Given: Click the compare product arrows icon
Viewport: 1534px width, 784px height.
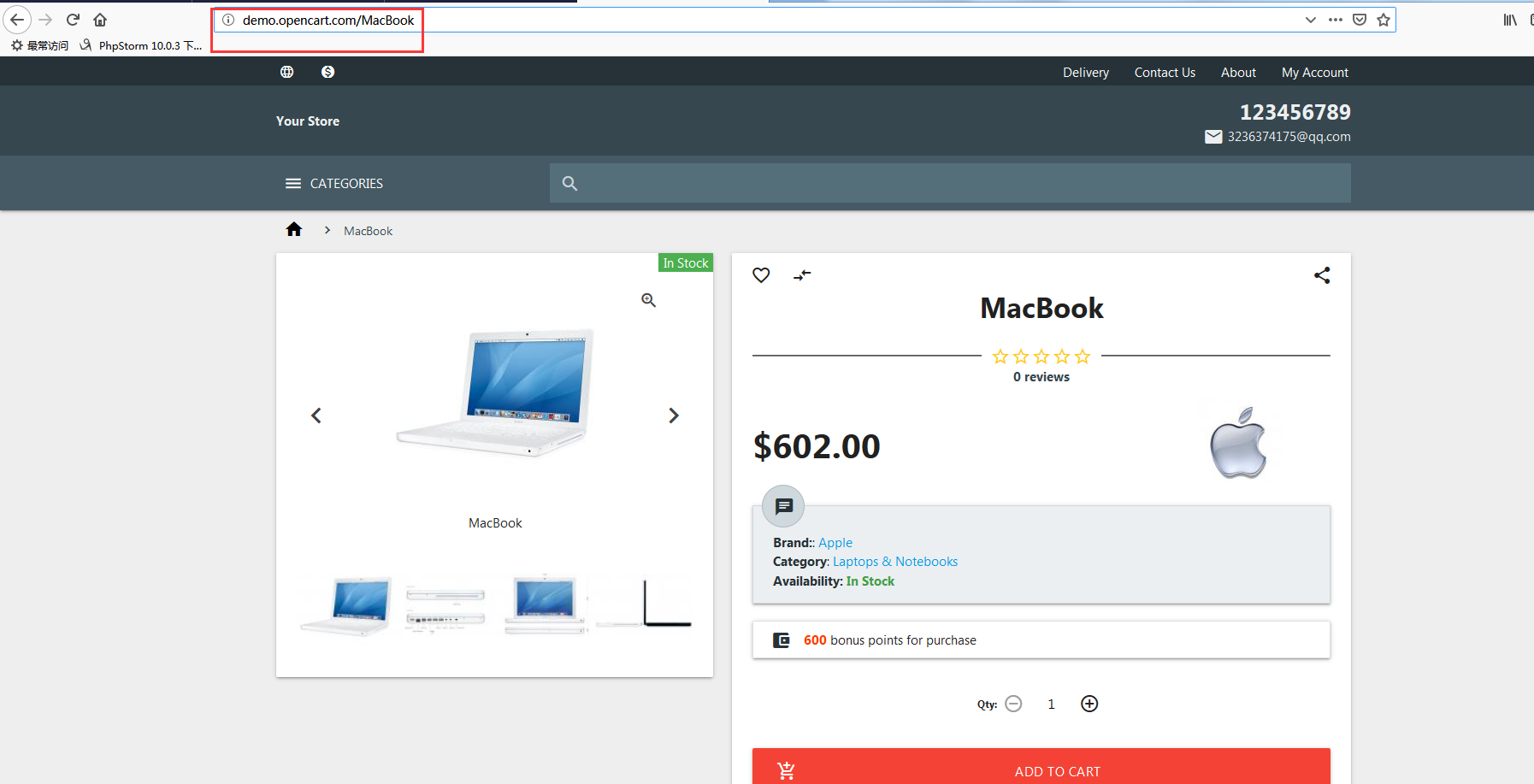Looking at the screenshot, I should pyautogui.click(x=802, y=275).
